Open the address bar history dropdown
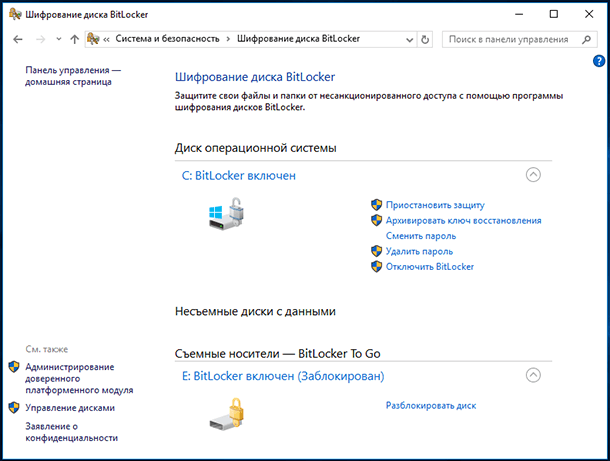610x461 pixels. [x=409, y=40]
